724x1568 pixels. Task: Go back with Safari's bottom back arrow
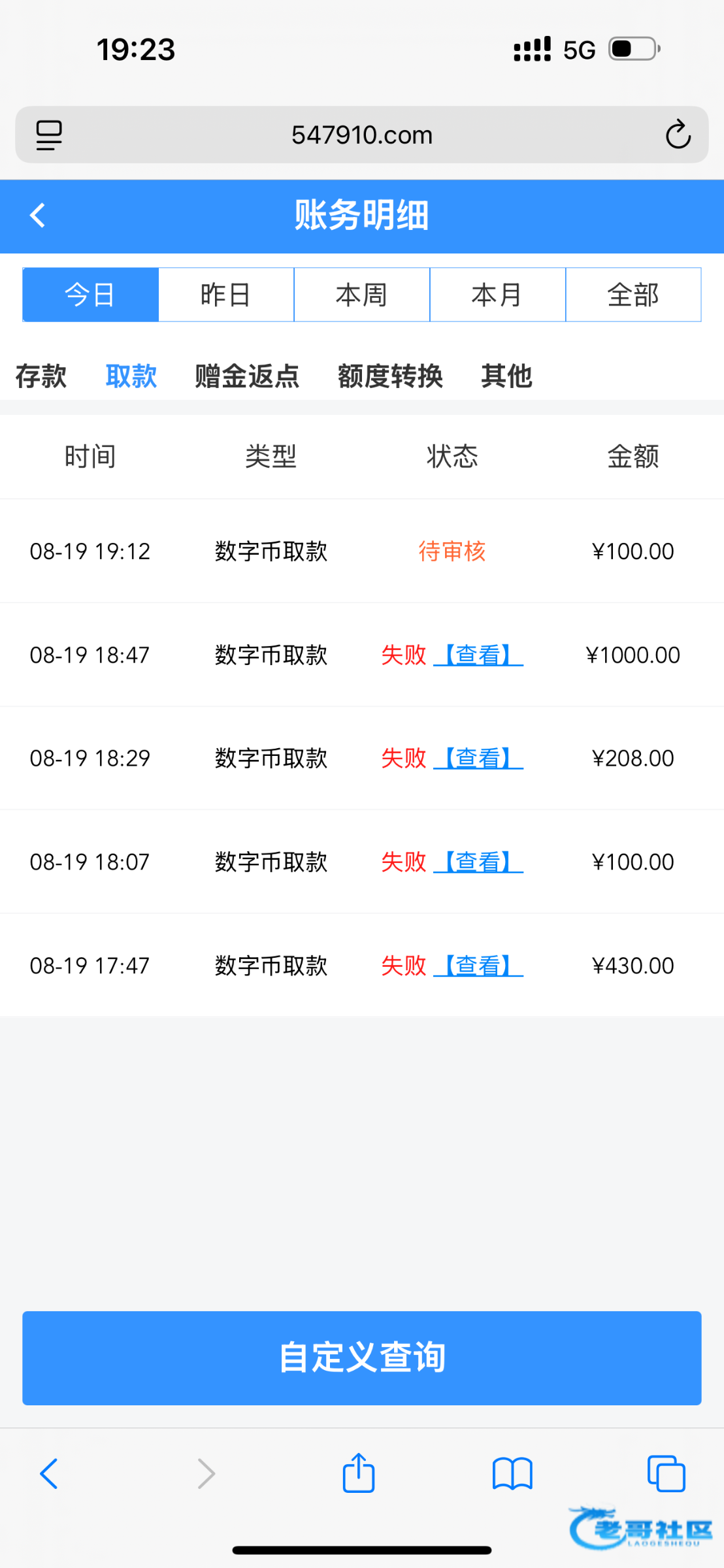[x=49, y=1474]
